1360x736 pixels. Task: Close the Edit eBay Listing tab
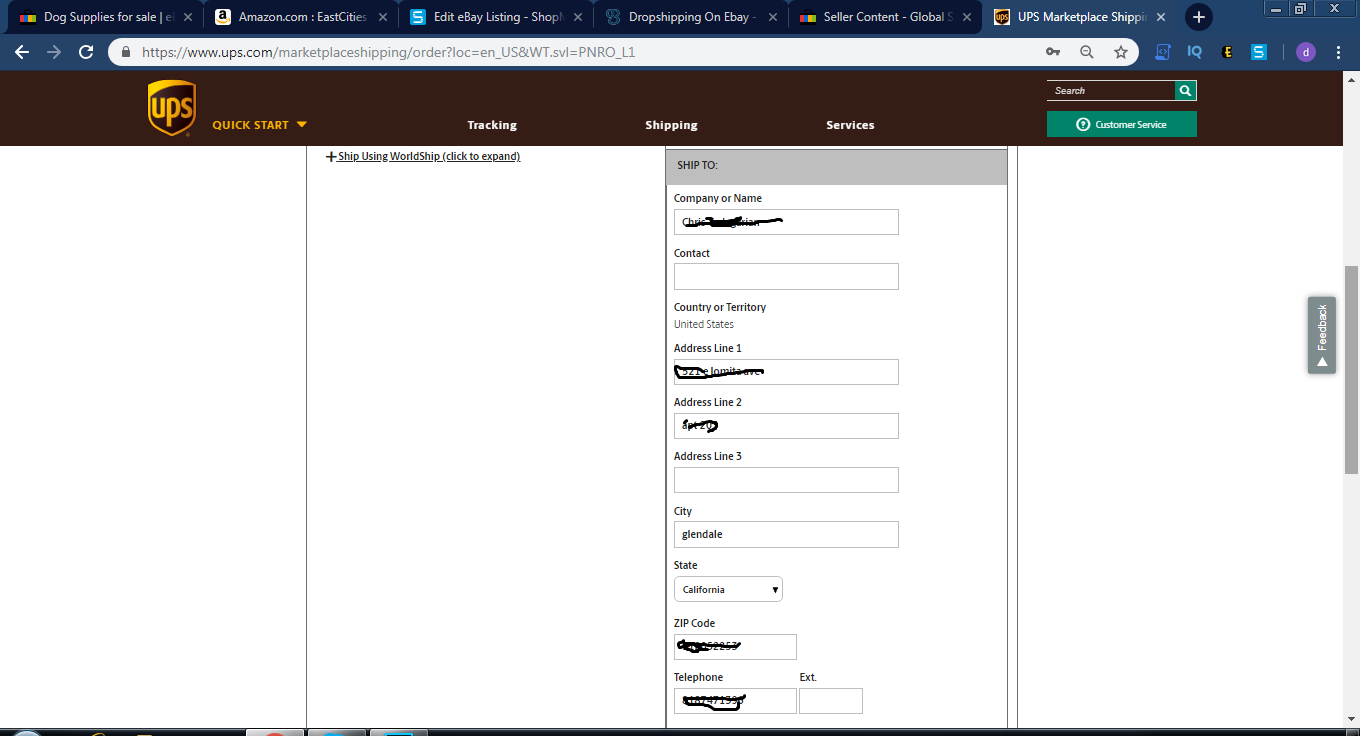tap(577, 17)
